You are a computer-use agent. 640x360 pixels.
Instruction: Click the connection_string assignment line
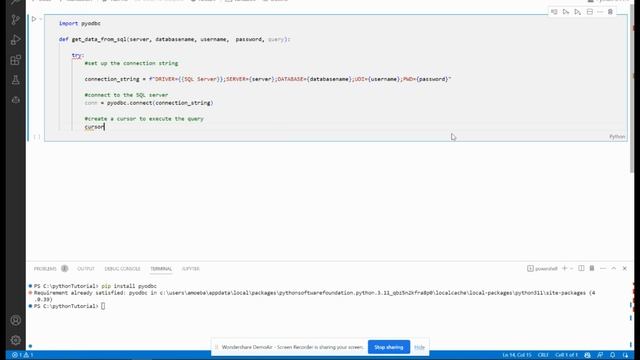point(268,79)
